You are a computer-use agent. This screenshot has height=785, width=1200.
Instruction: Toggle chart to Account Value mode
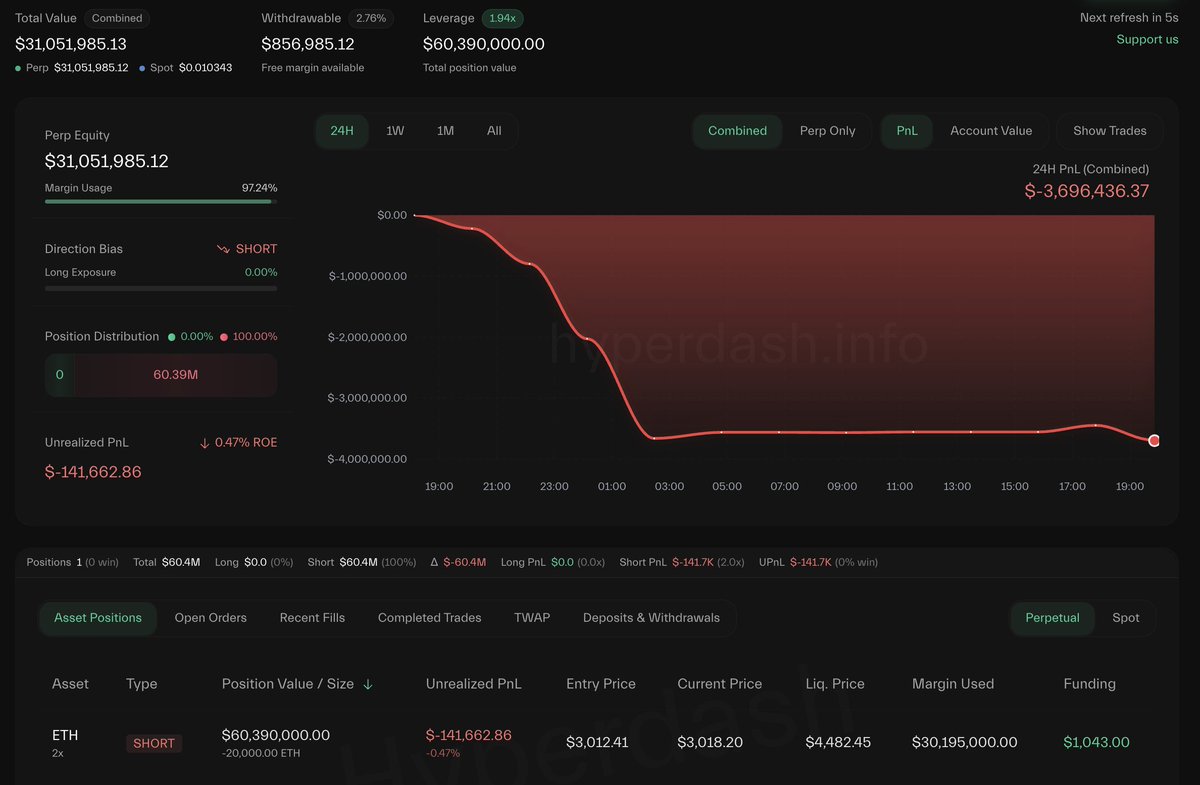991,131
